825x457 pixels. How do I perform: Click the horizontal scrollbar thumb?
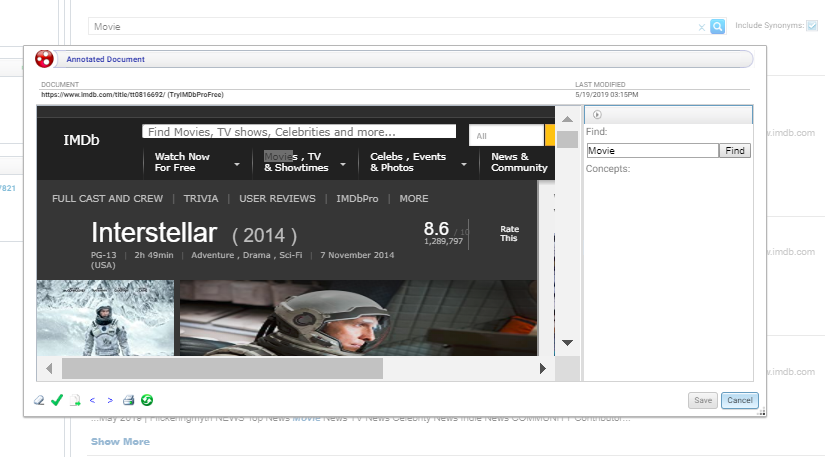click(x=222, y=369)
